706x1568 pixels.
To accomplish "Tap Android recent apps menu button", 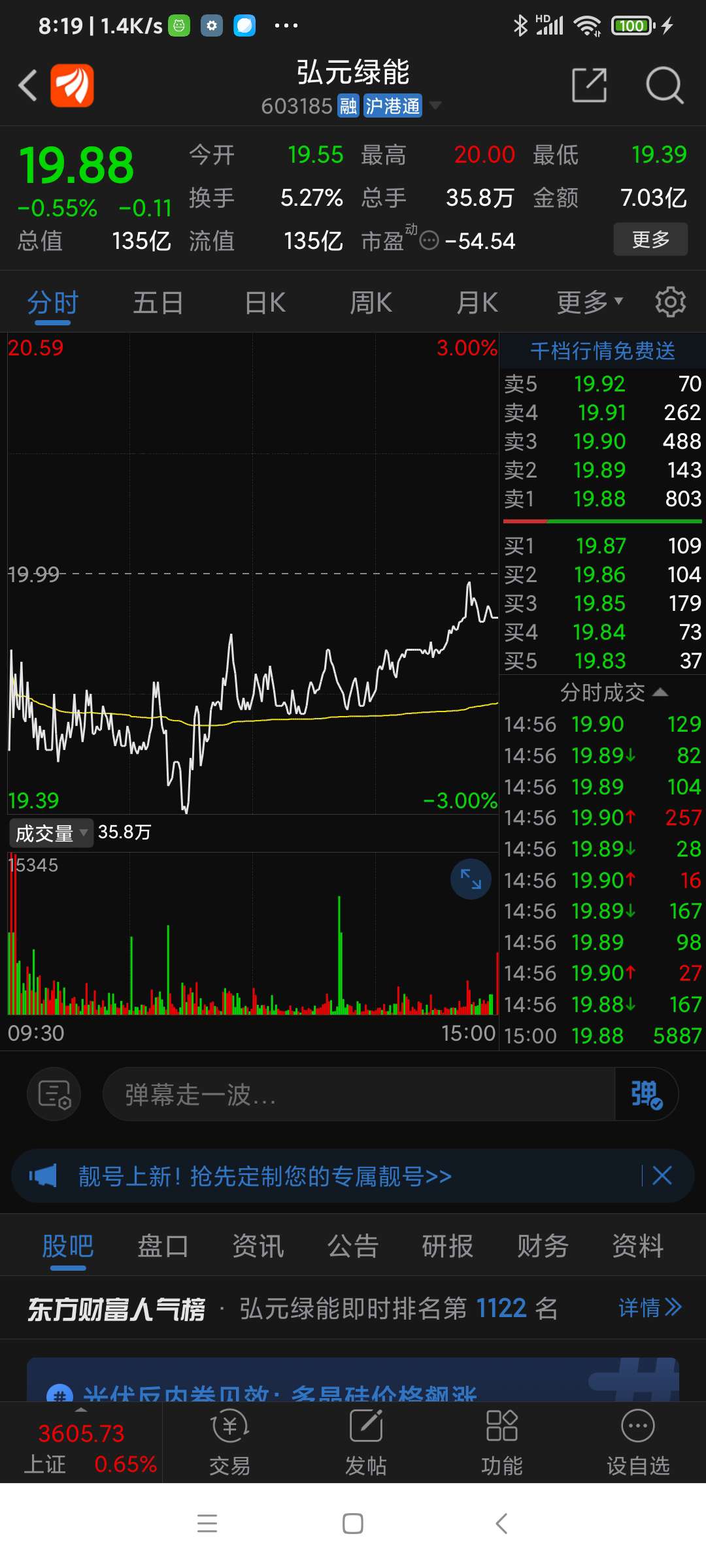I will click(x=207, y=1524).
